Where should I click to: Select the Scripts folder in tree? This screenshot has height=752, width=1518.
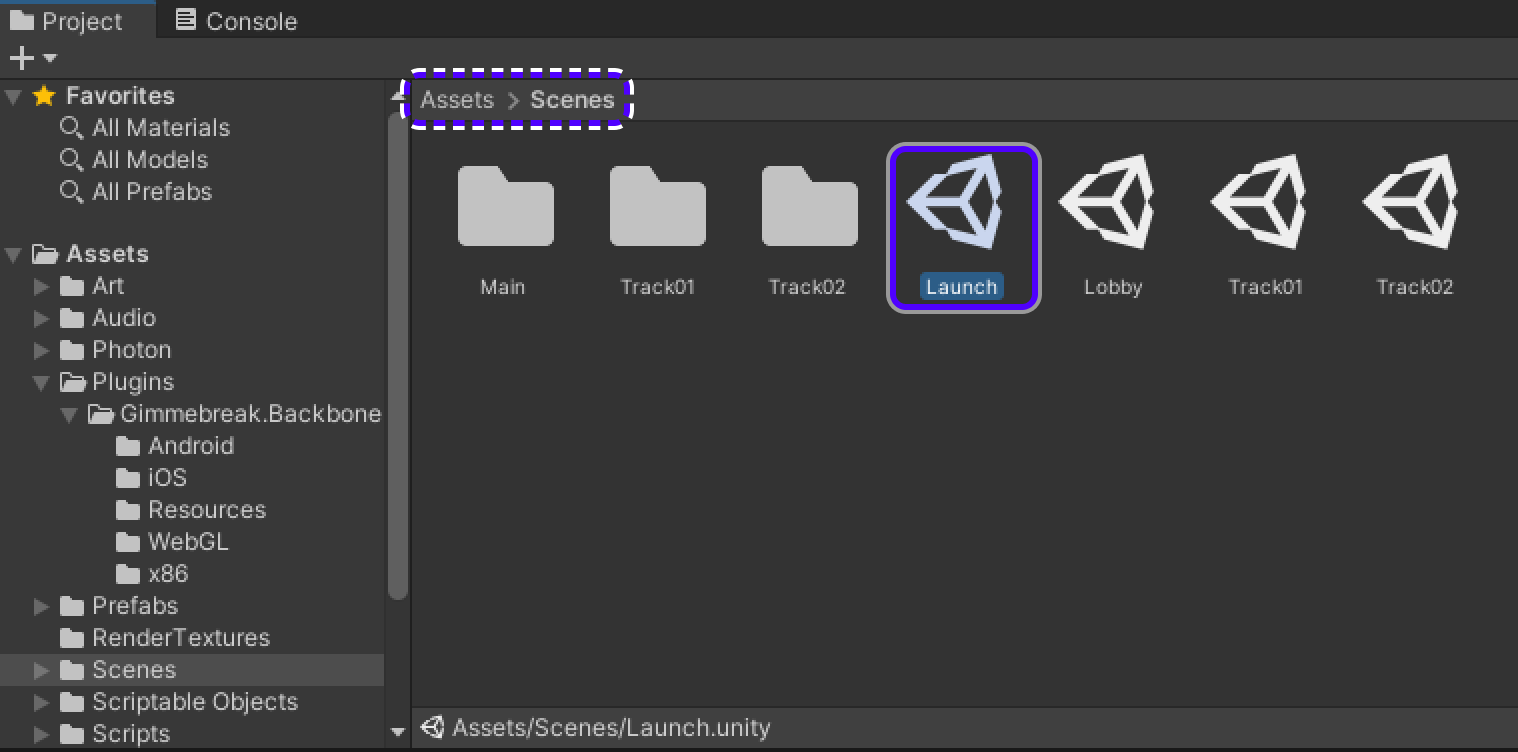point(115,734)
